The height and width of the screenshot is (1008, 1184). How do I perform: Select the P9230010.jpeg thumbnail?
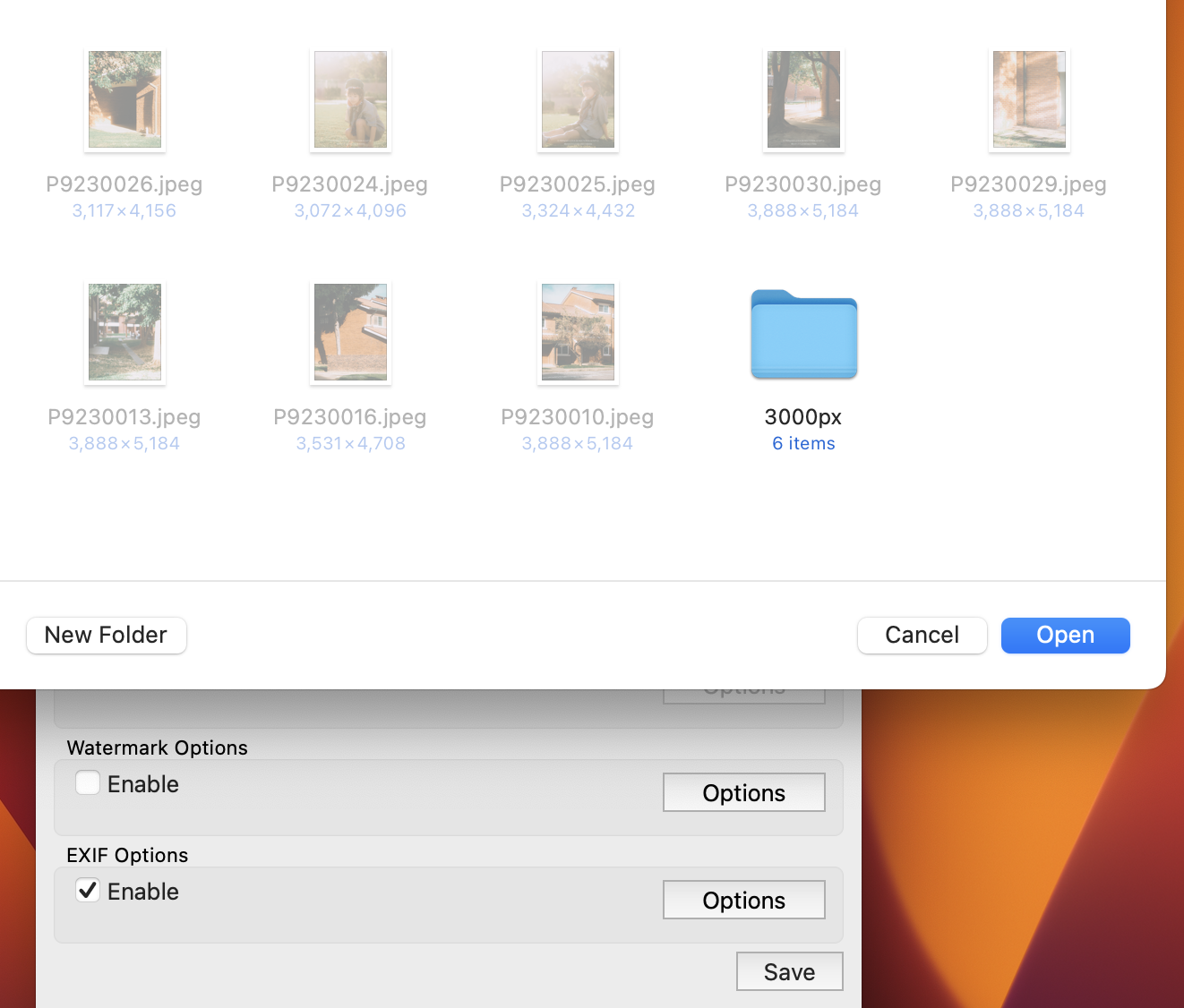(x=578, y=332)
